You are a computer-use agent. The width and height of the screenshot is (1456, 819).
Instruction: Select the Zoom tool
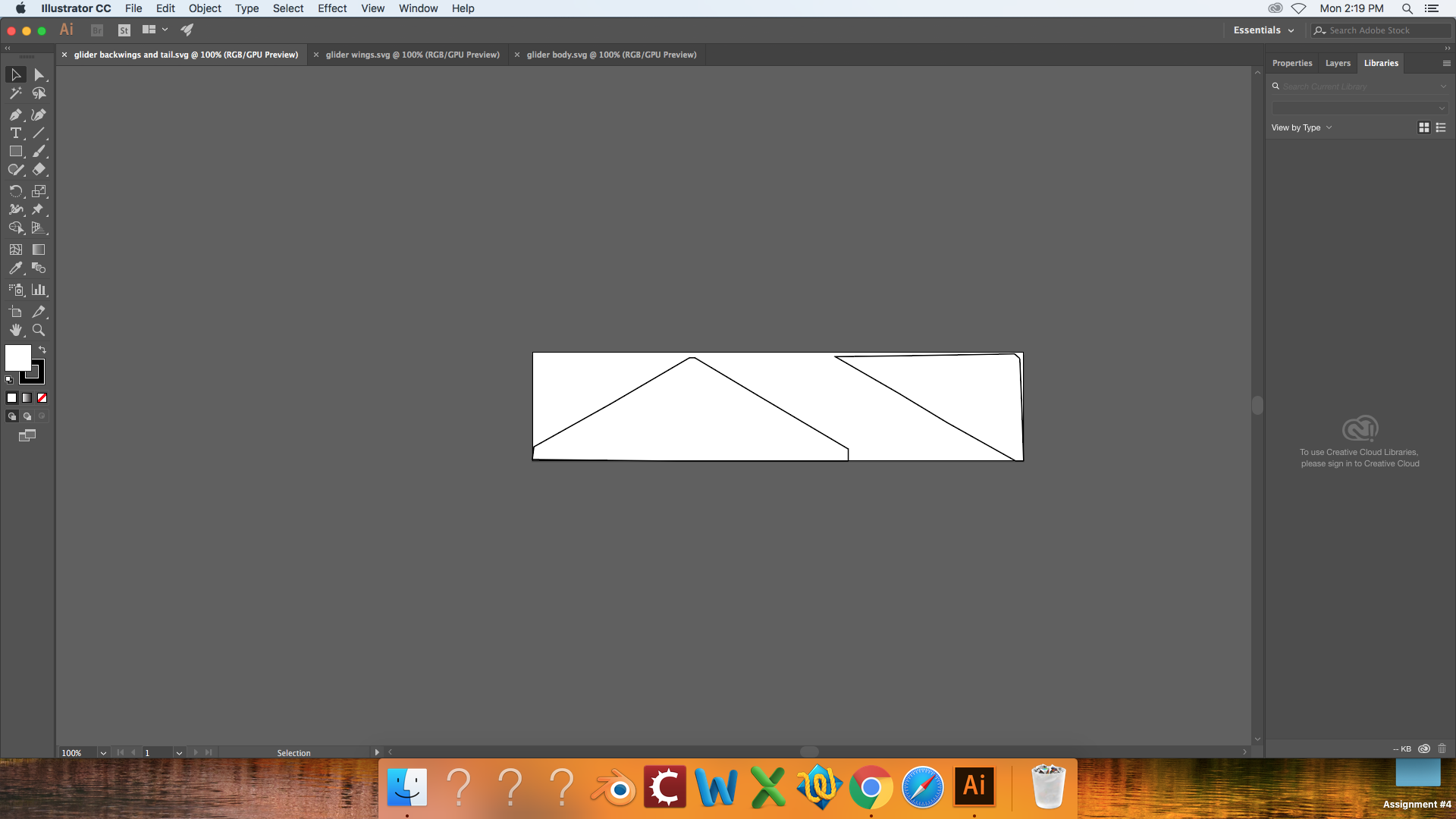[x=38, y=330]
